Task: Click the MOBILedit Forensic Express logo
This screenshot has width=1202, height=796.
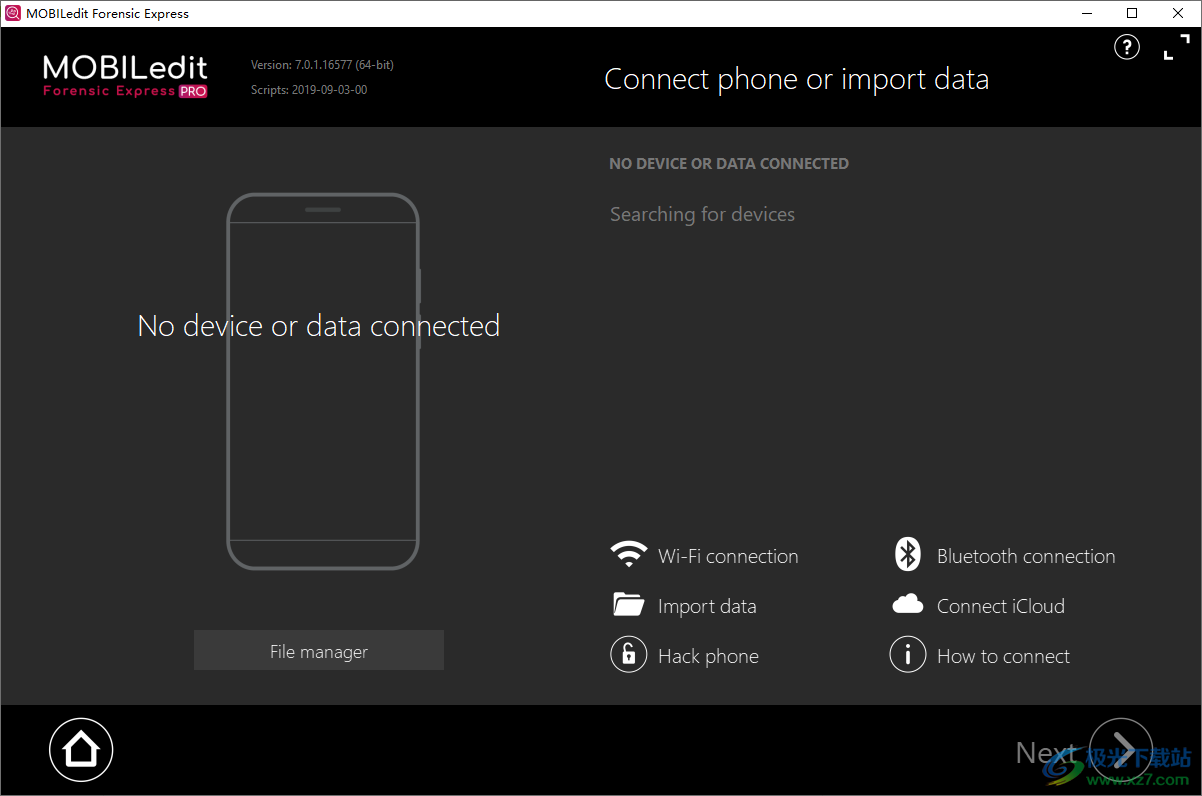Action: [x=126, y=76]
